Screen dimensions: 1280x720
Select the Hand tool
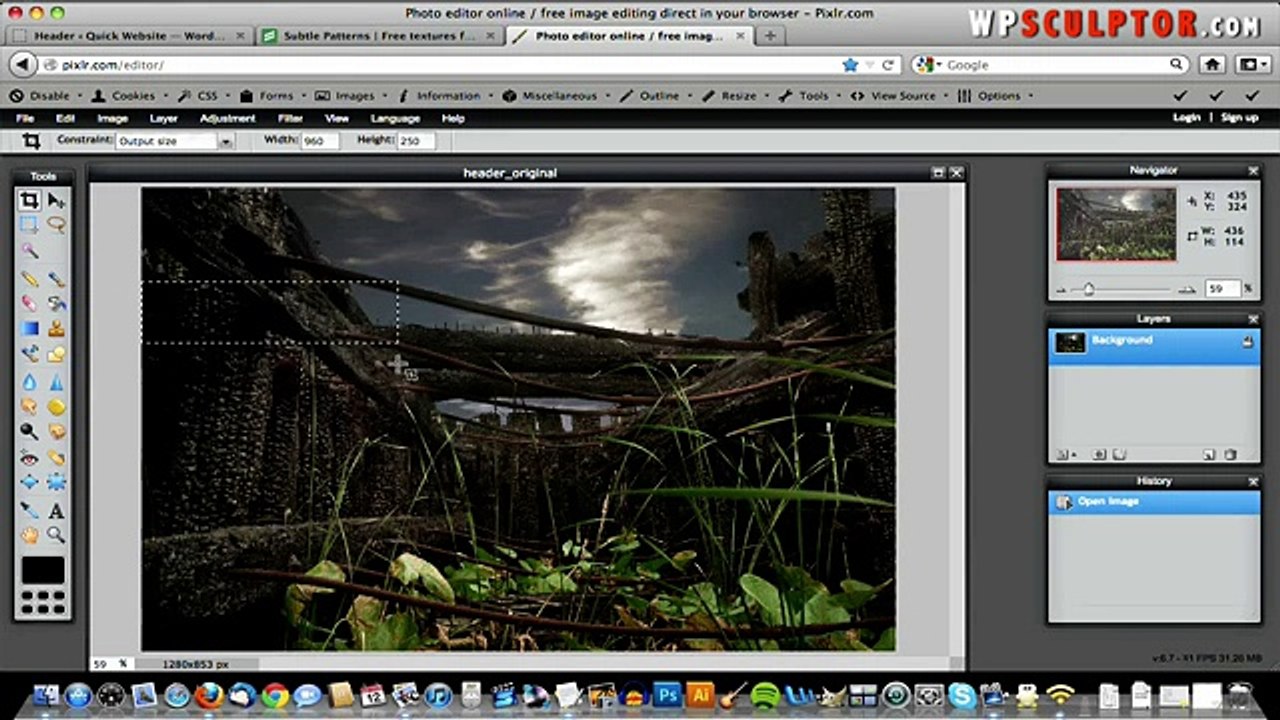(x=30, y=536)
